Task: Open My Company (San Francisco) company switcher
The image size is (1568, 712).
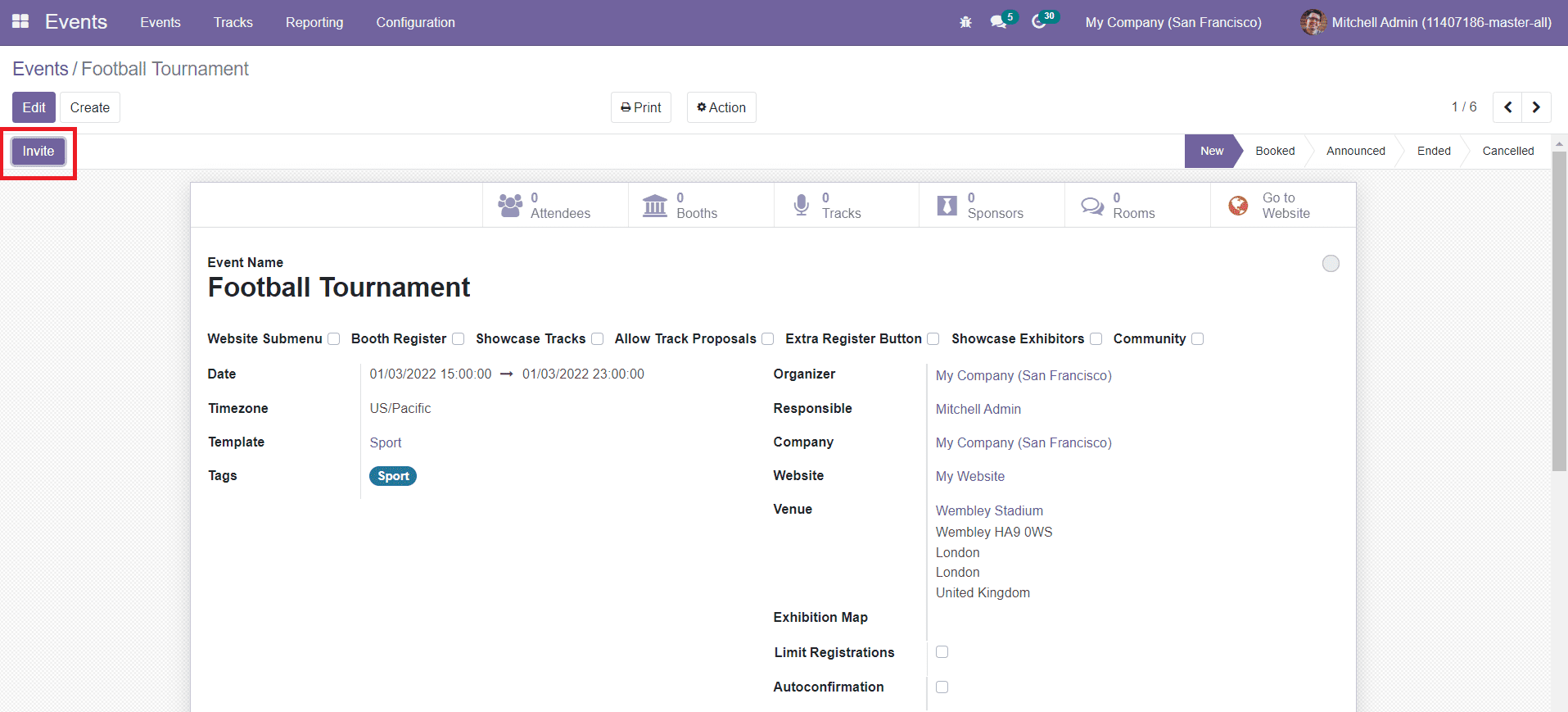Action: click(x=1173, y=22)
